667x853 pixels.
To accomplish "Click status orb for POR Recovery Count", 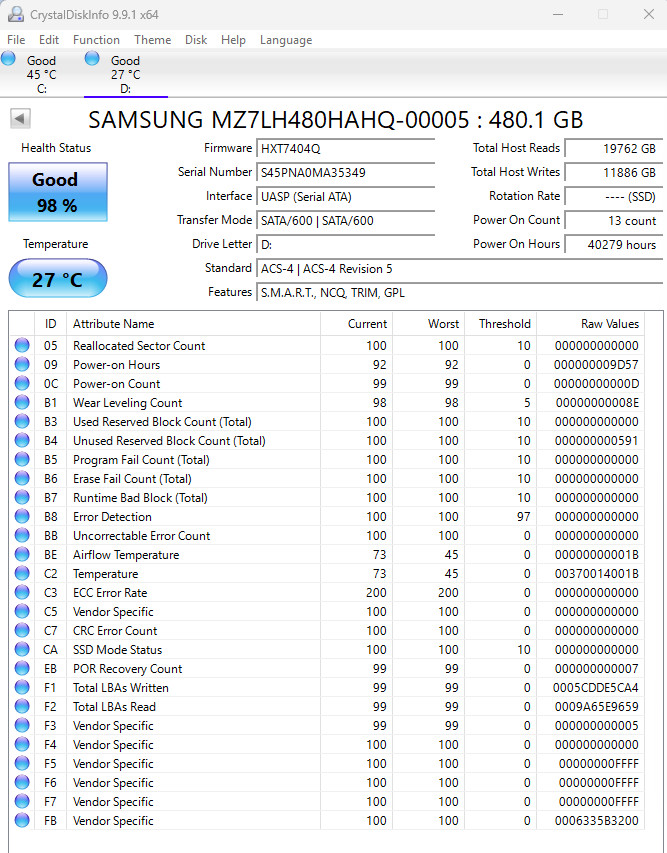I will (x=22, y=669).
